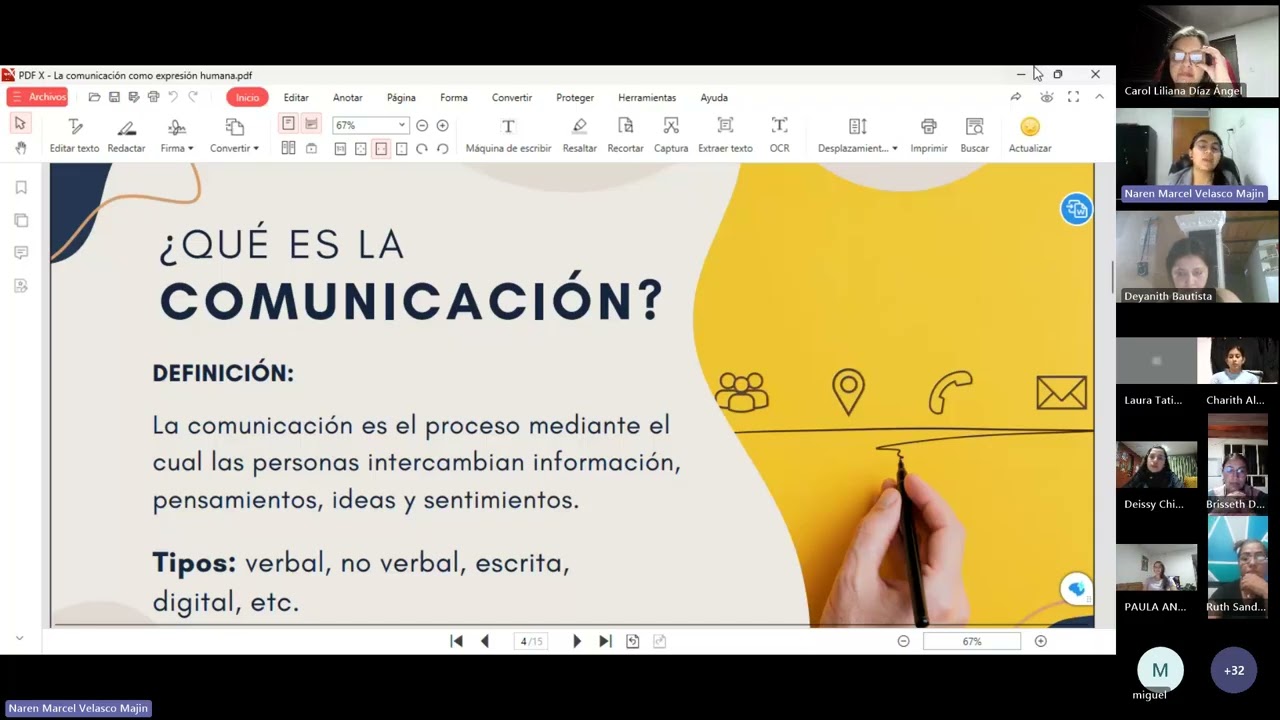Click the Editar texto tool

tap(75, 135)
